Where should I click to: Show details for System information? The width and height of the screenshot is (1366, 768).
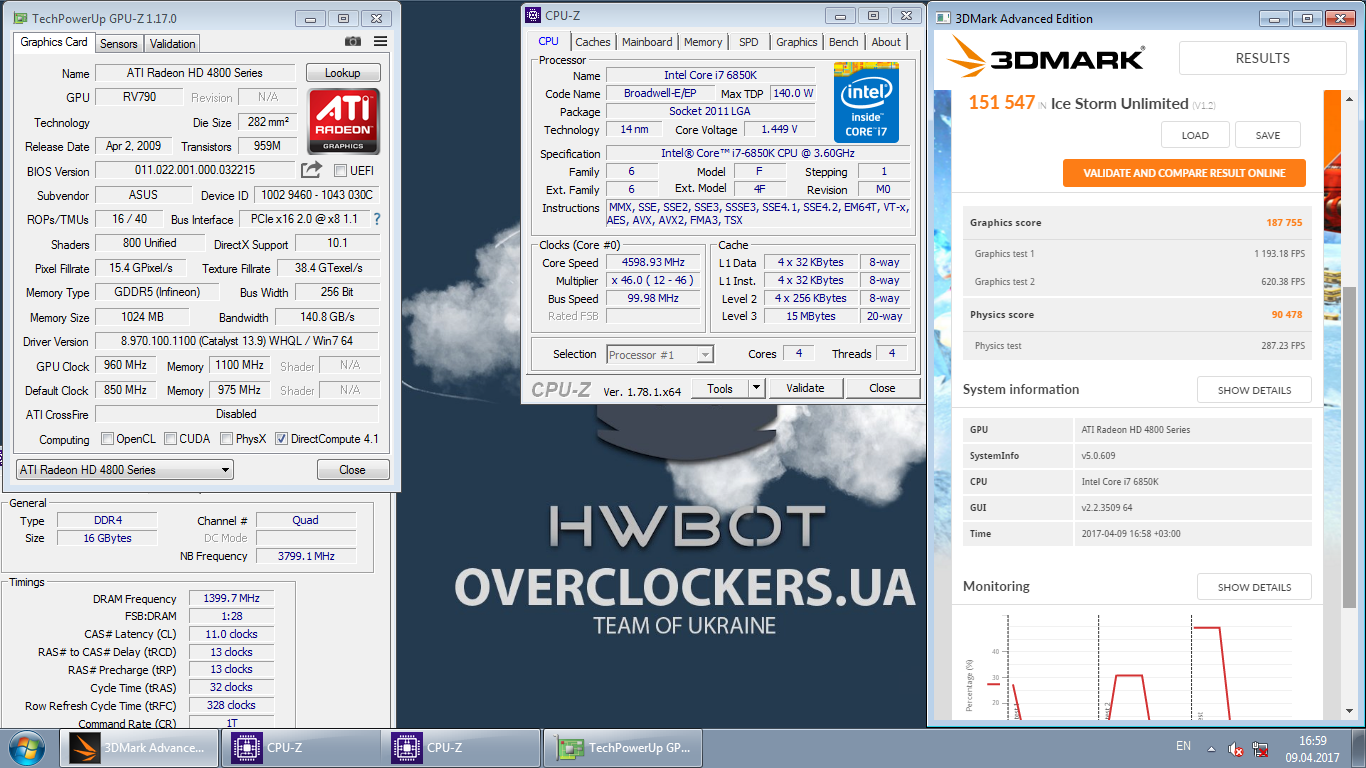click(1254, 390)
